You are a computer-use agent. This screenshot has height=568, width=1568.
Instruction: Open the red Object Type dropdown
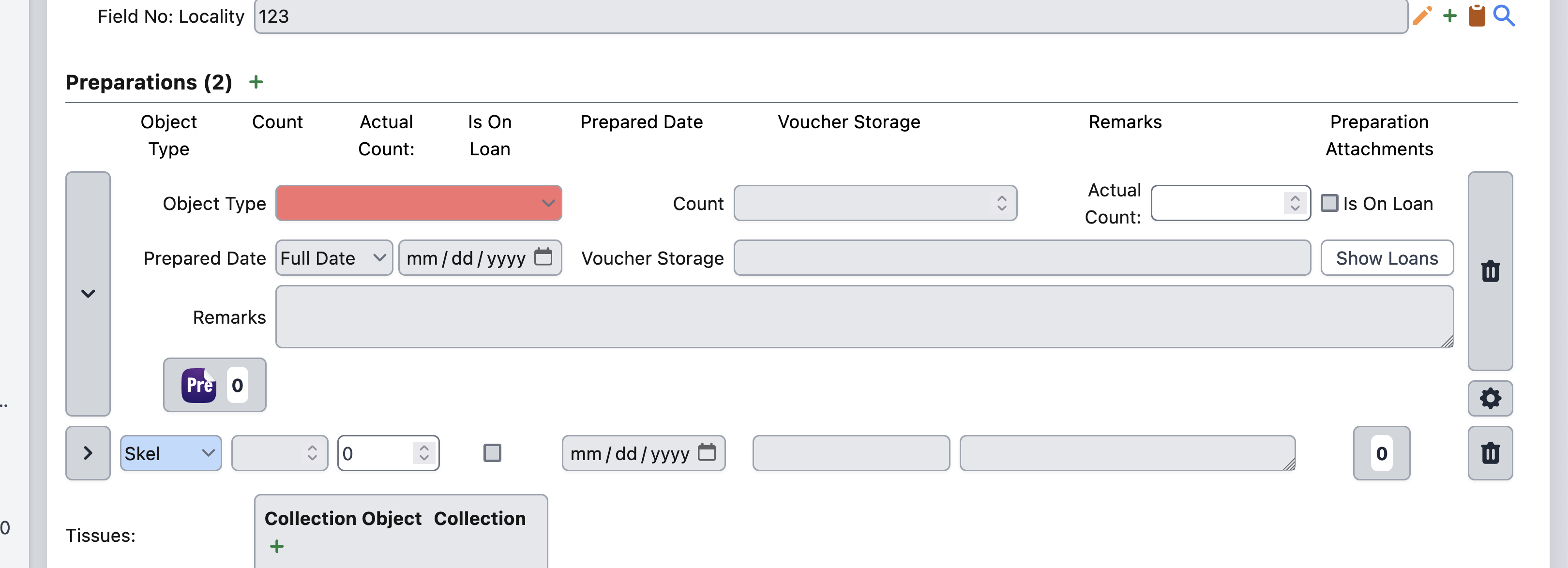pos(419,203)
